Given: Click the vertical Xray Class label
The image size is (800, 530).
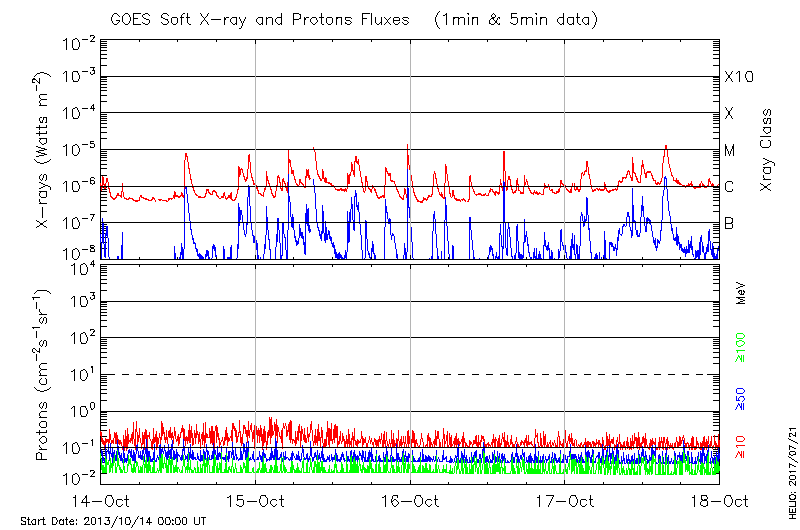Looking at the screenshot, I should click(x=767, y=150).
